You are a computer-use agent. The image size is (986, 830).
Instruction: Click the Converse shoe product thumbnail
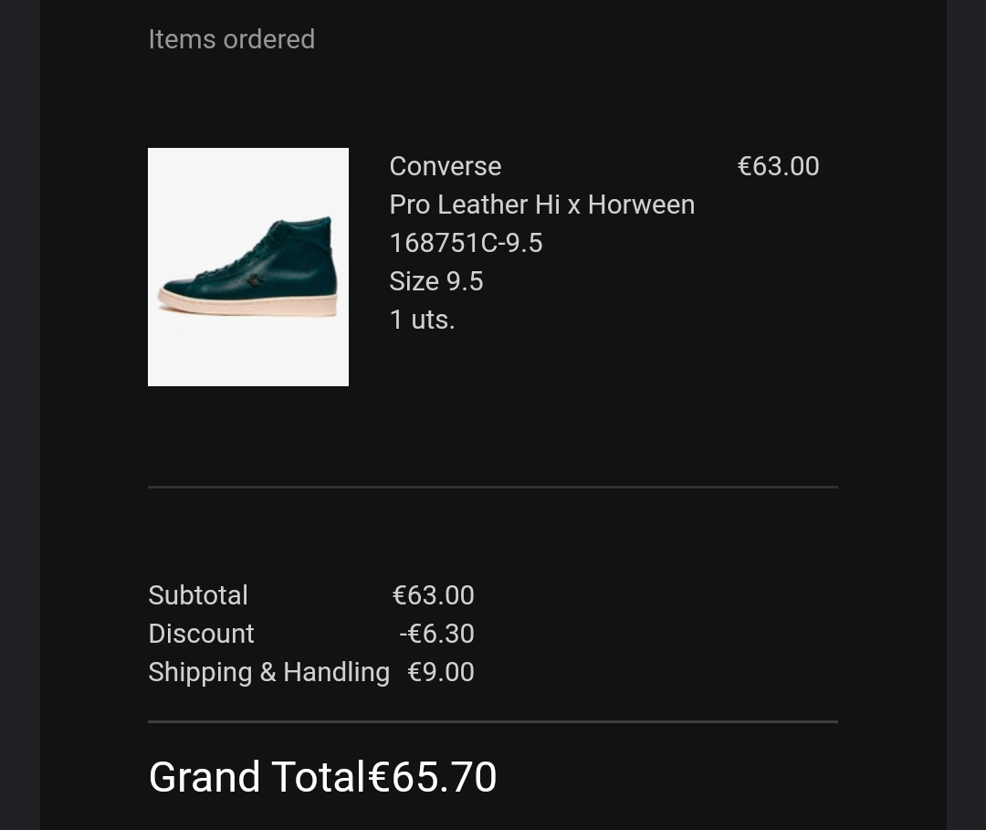pyautogui.click(x=248, y=266)
